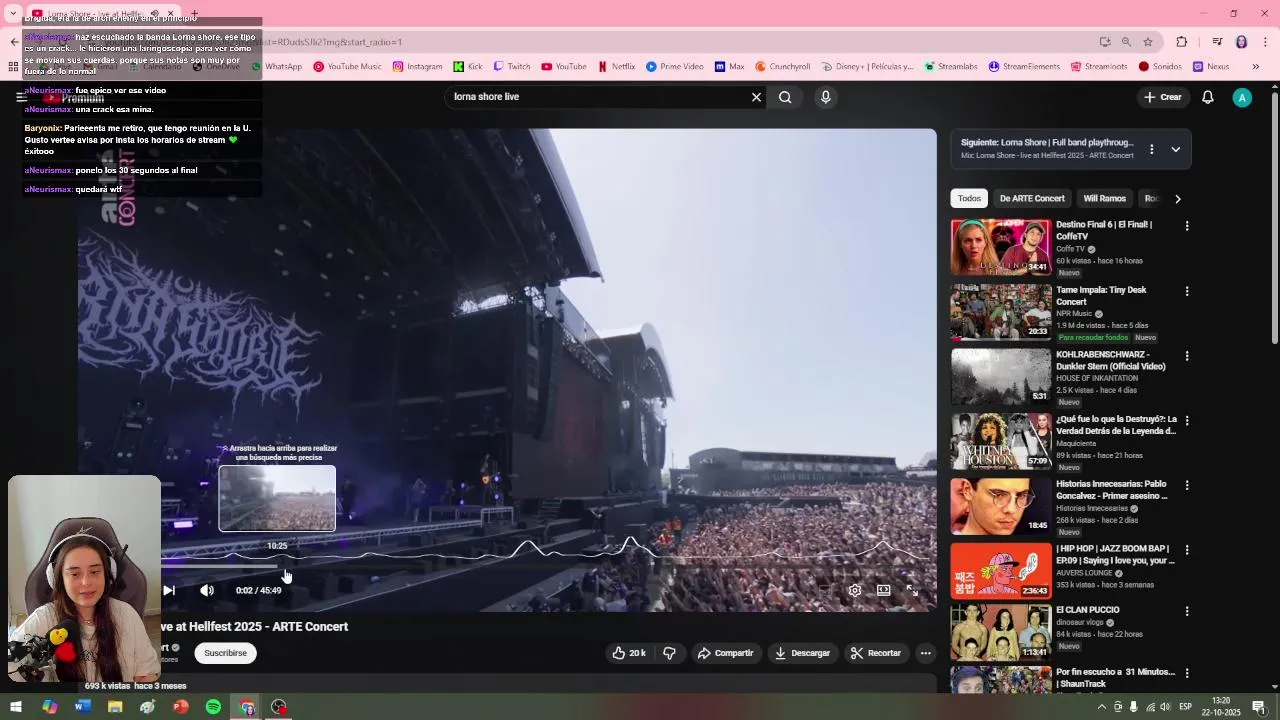1280x720 pixels.
Task: Open taskbar clock showing 13:20
Action: [x=1221, y=707]
